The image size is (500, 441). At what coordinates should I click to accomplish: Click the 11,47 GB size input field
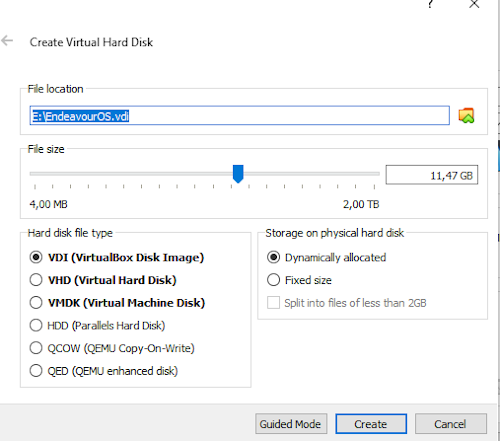coord(432,175)
